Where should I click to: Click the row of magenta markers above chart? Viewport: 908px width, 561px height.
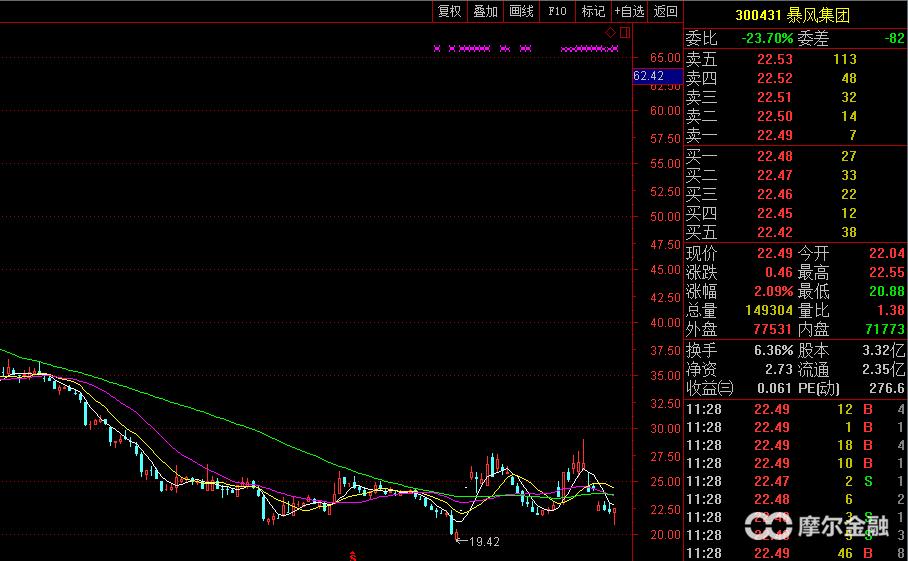tap(525, 48)
